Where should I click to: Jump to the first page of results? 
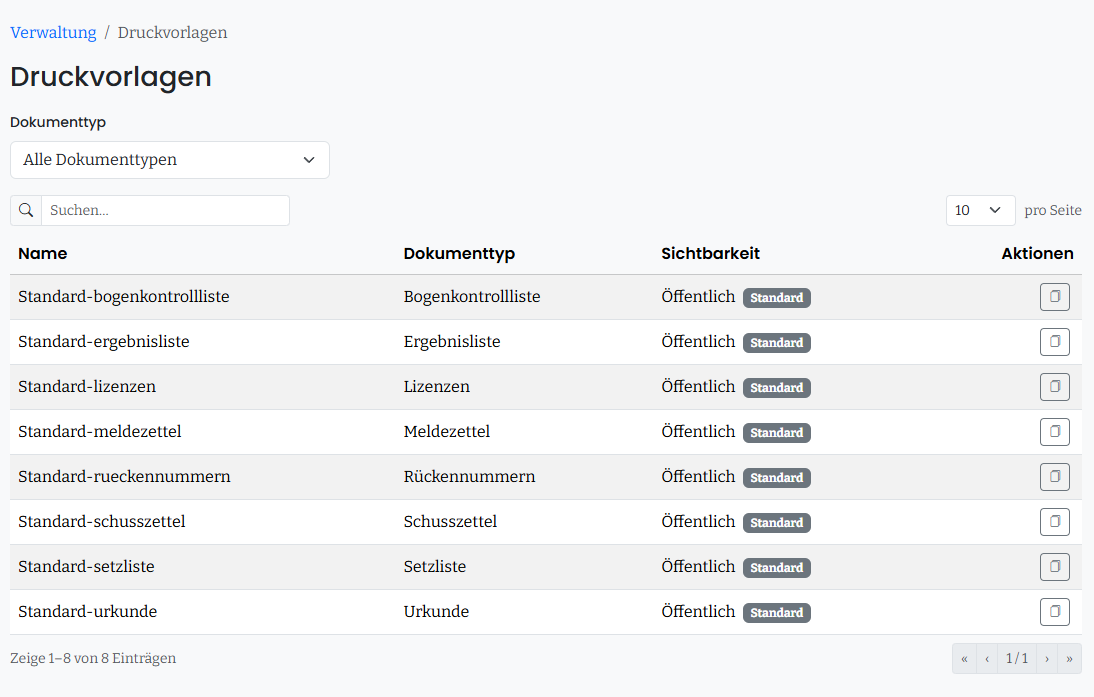tap(964, 659)
